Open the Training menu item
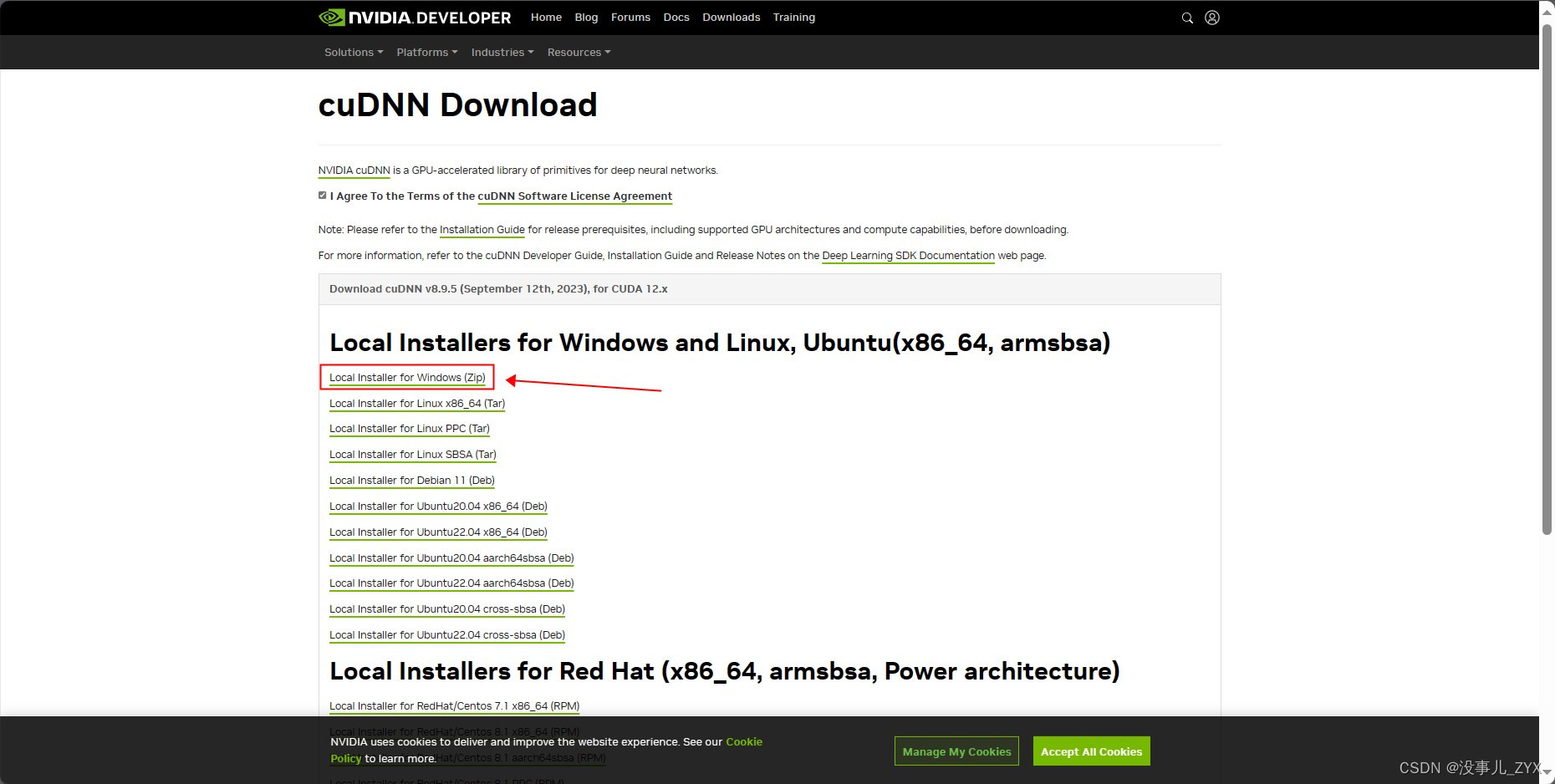 tap(793, 18)
